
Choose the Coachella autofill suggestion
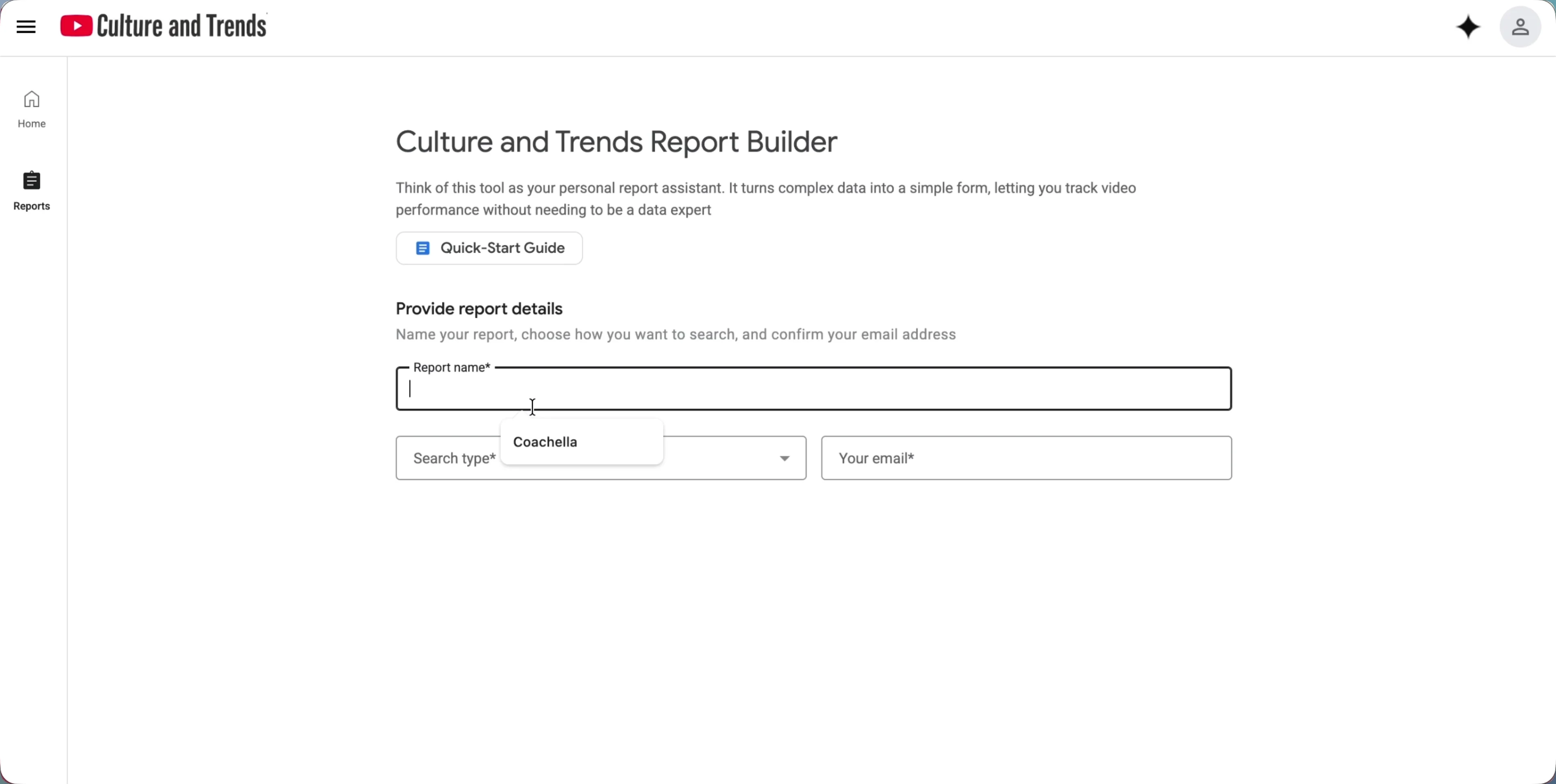(x=582, y=442)
